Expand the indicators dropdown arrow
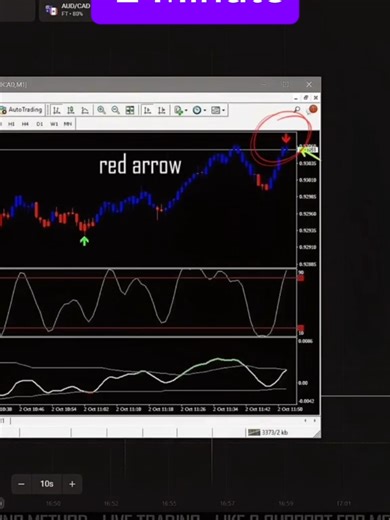This screenshot has width=390, height=520. [x=186, y=110]
